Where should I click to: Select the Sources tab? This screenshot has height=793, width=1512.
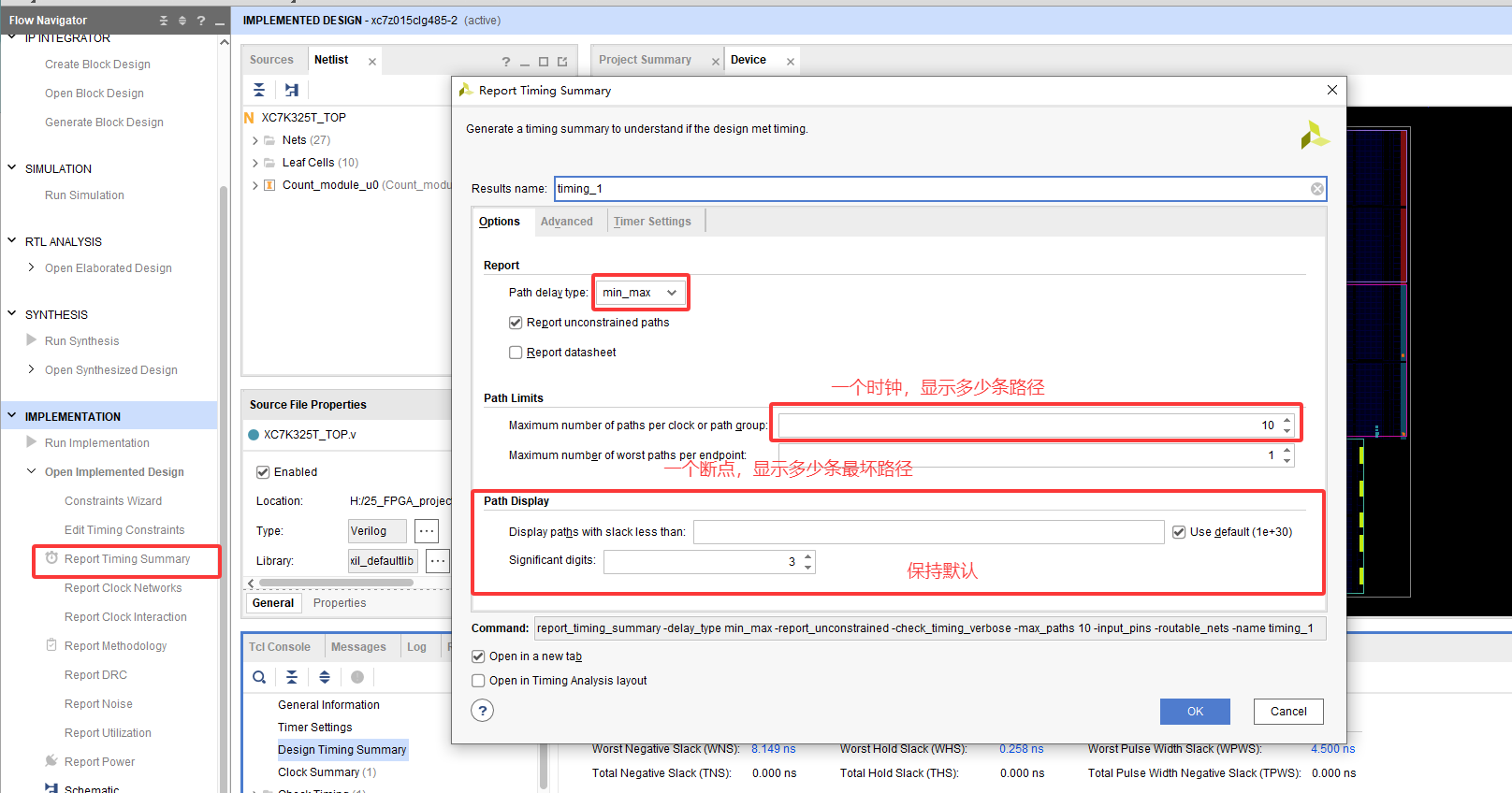tap(271, 60)
